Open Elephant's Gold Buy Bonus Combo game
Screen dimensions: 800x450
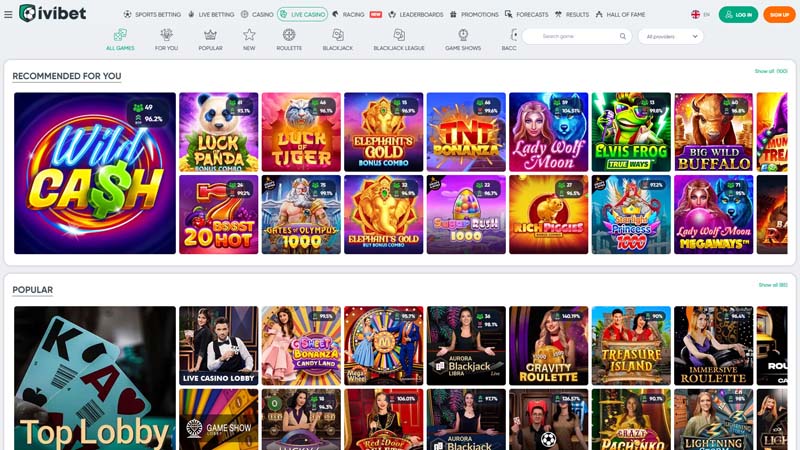tap(384, 214)
